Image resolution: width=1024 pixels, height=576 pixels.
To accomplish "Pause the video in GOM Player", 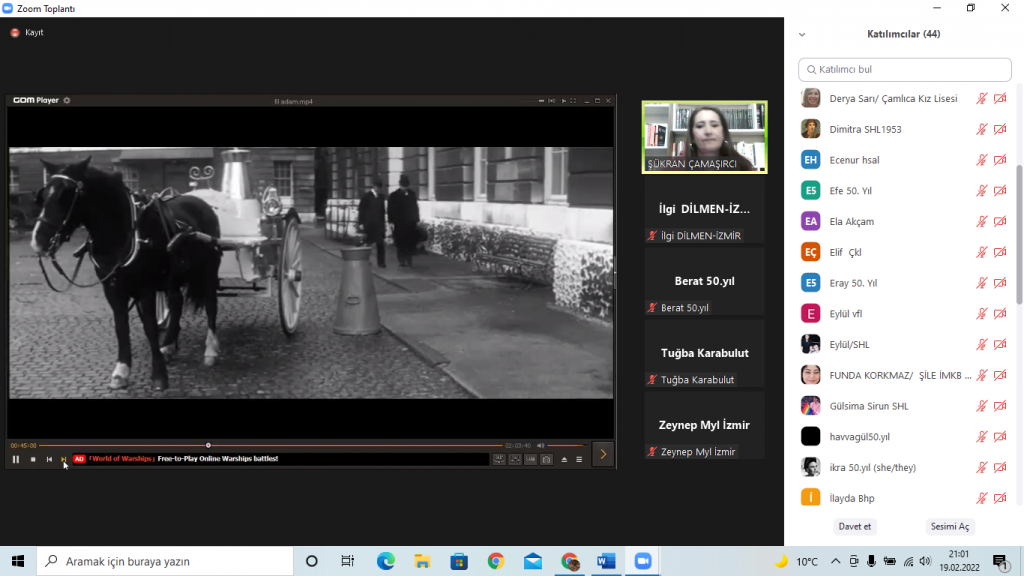I will 16,459.
